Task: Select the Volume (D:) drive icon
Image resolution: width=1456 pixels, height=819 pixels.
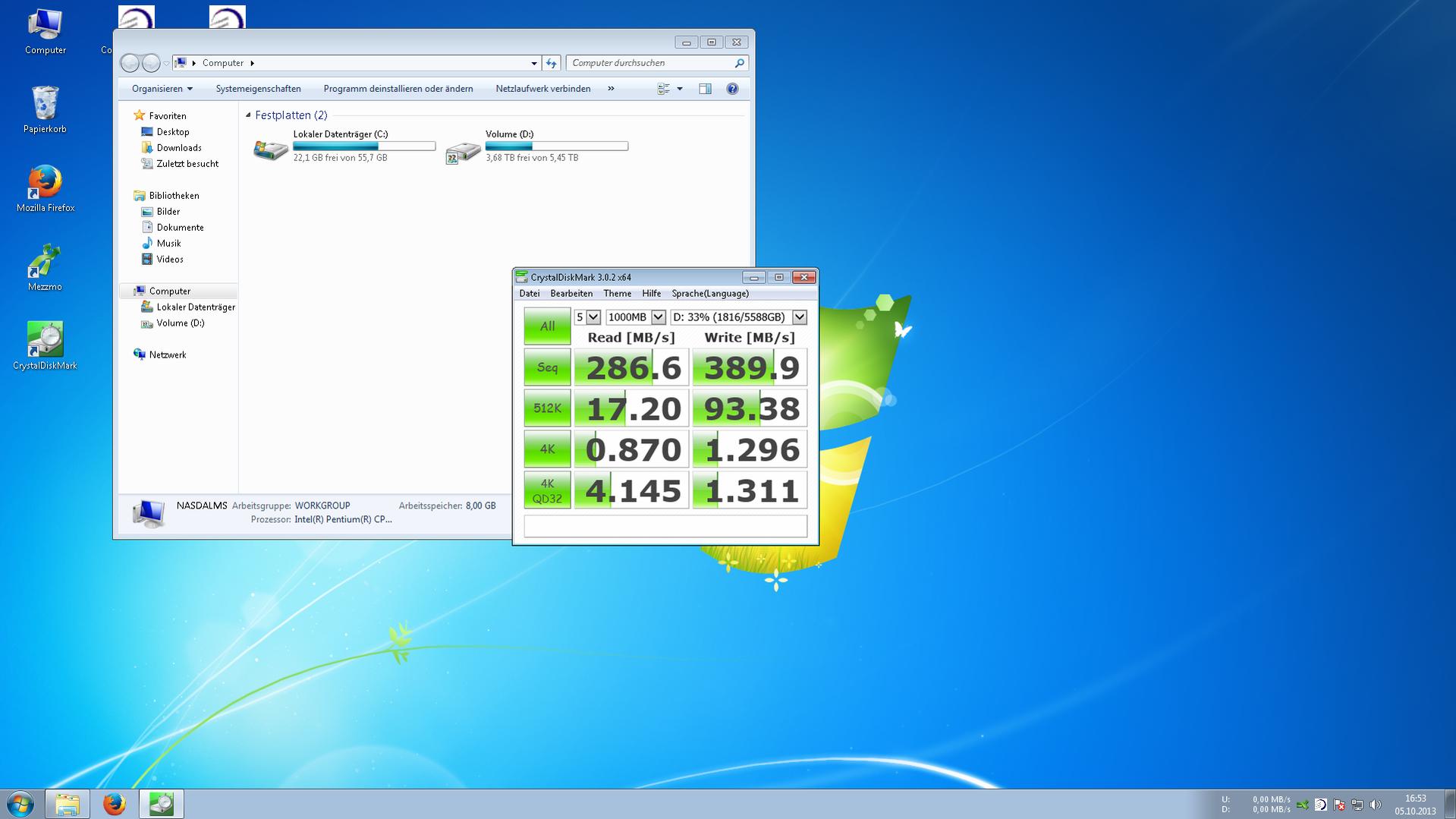Action: pyautogui.click(x=463, y=152)
